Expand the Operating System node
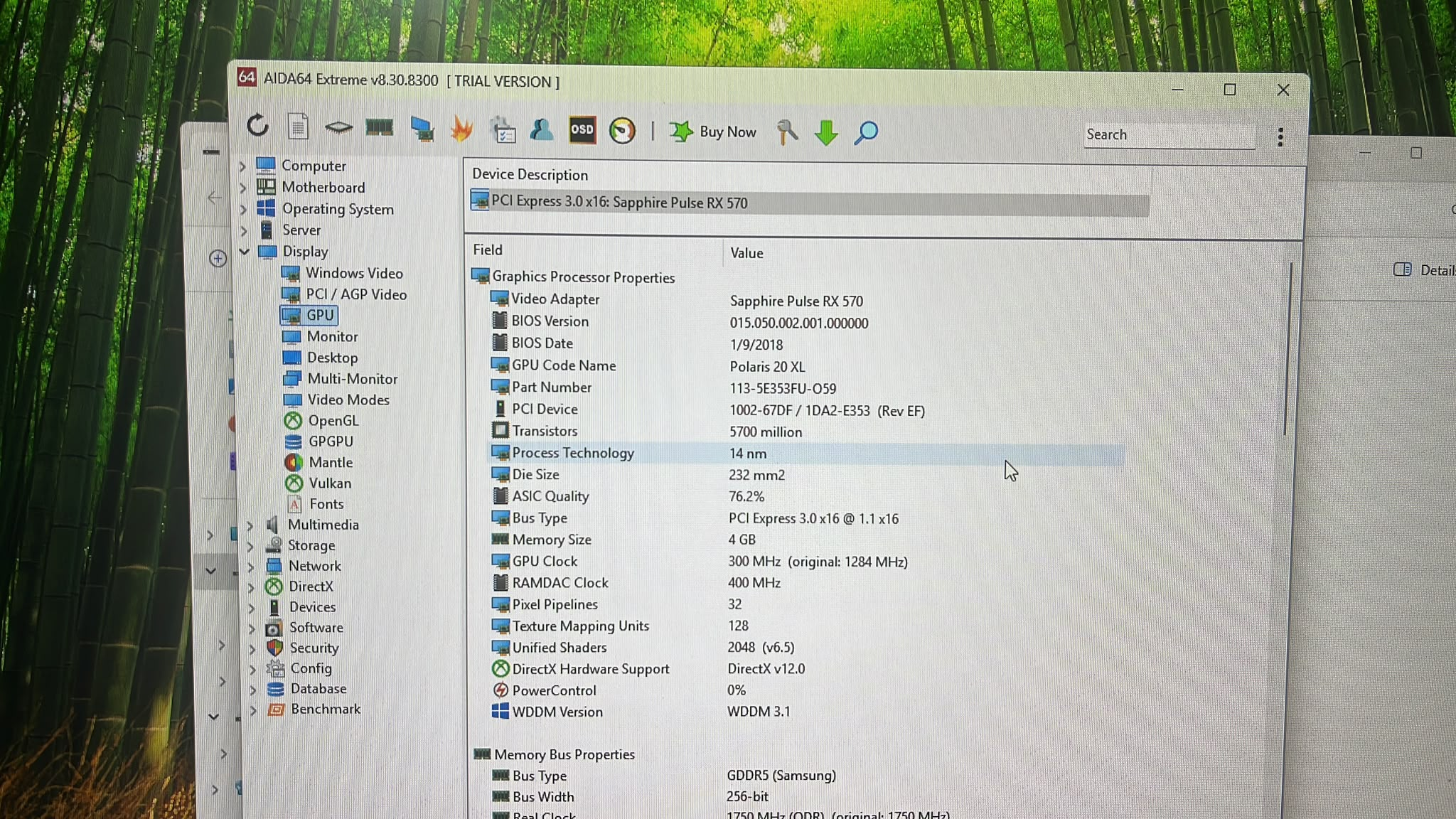The height and width of the screenshot is (819, 1456). pyautogui.click(x=243, y=209)
